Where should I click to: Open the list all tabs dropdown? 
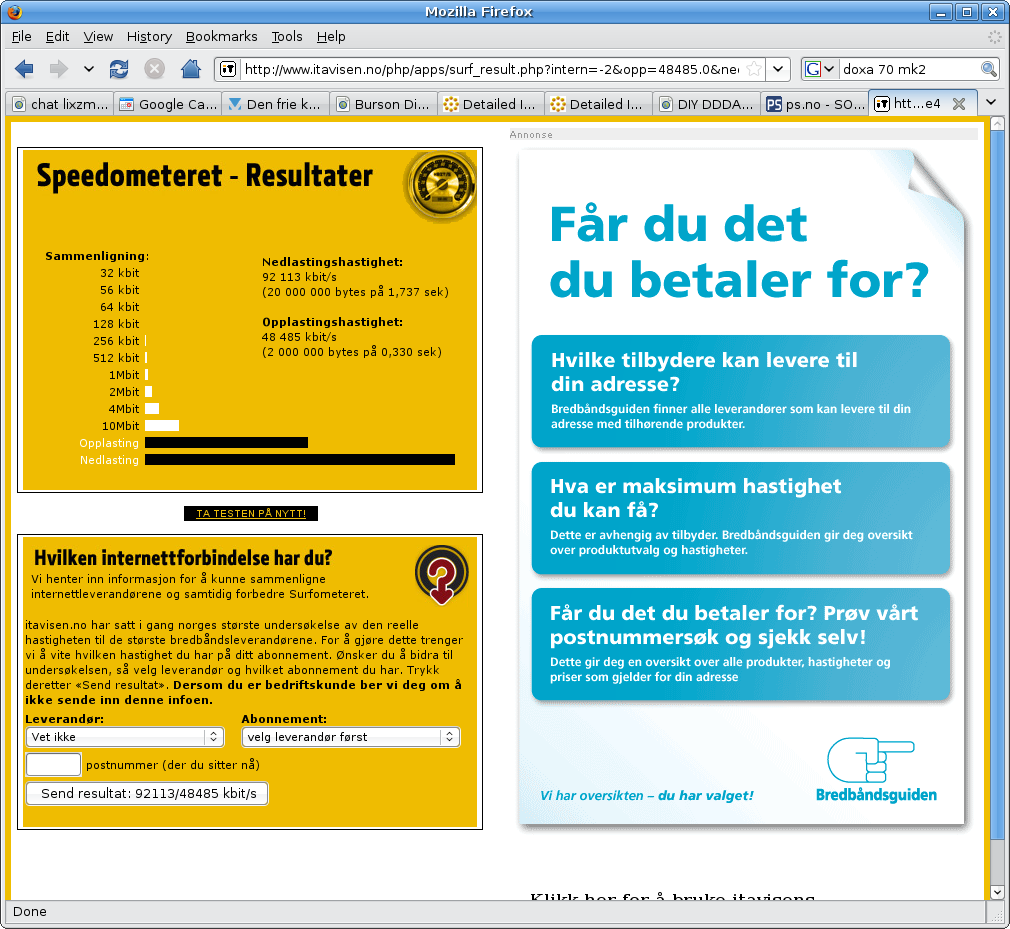[991, 102]
